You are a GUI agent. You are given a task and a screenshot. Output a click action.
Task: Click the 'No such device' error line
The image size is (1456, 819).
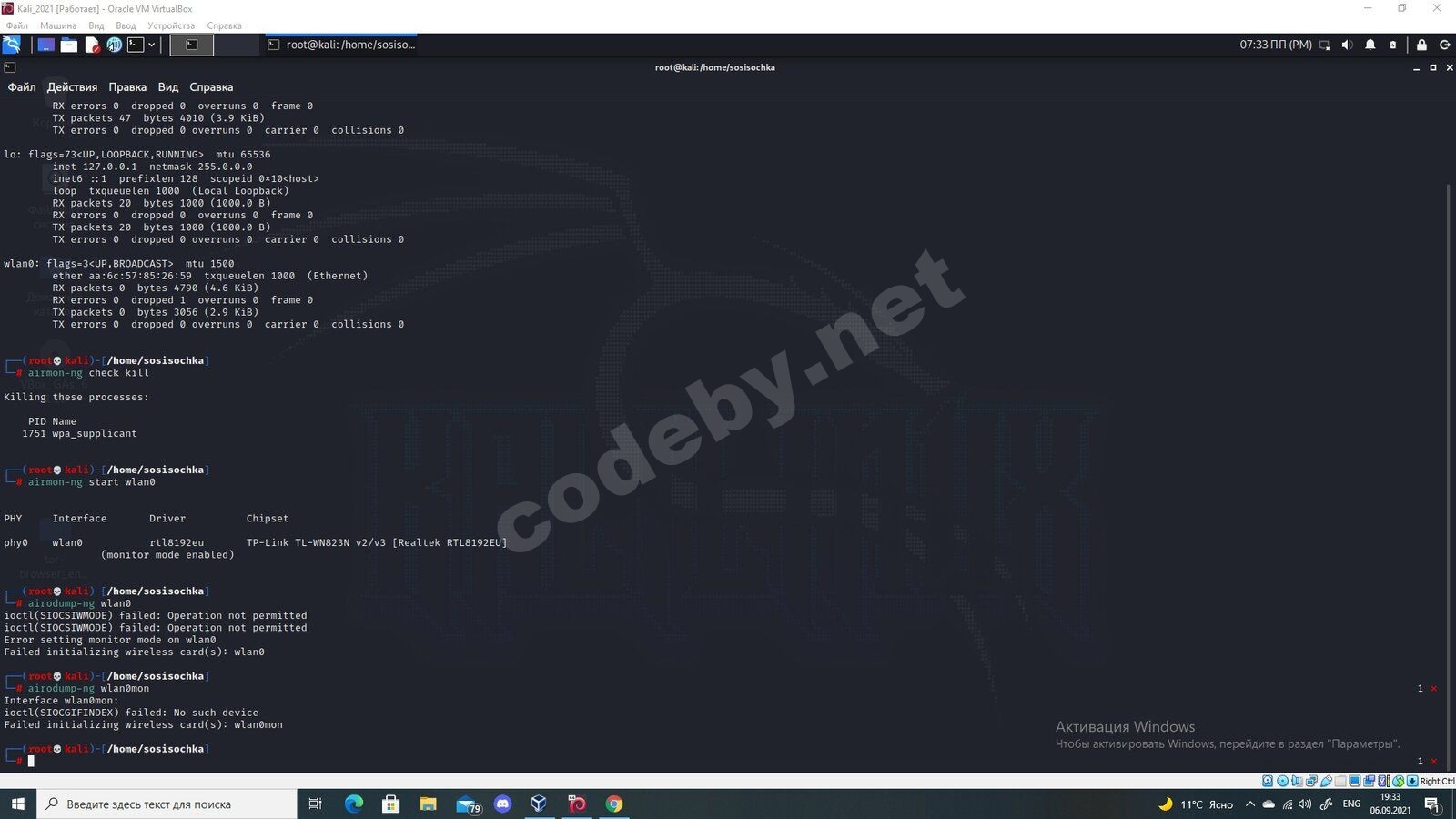coord(131,713)
